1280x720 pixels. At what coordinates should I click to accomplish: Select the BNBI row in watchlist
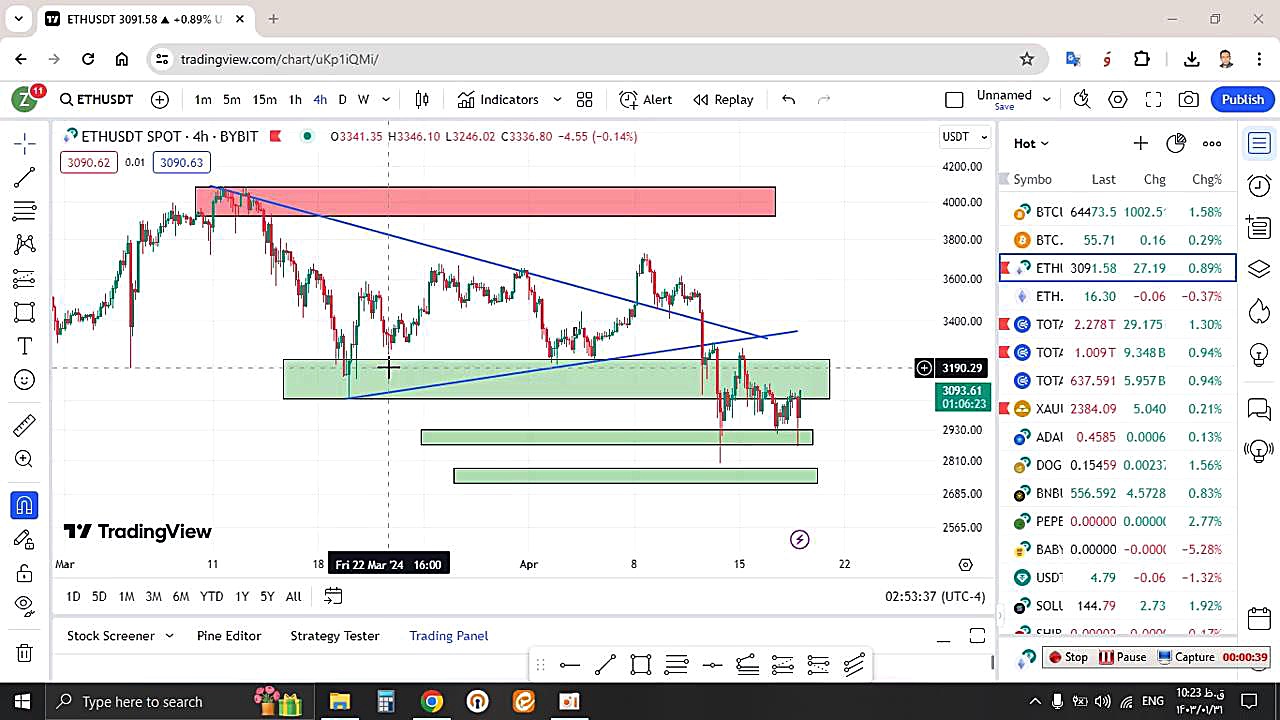tap(1117, 493)
